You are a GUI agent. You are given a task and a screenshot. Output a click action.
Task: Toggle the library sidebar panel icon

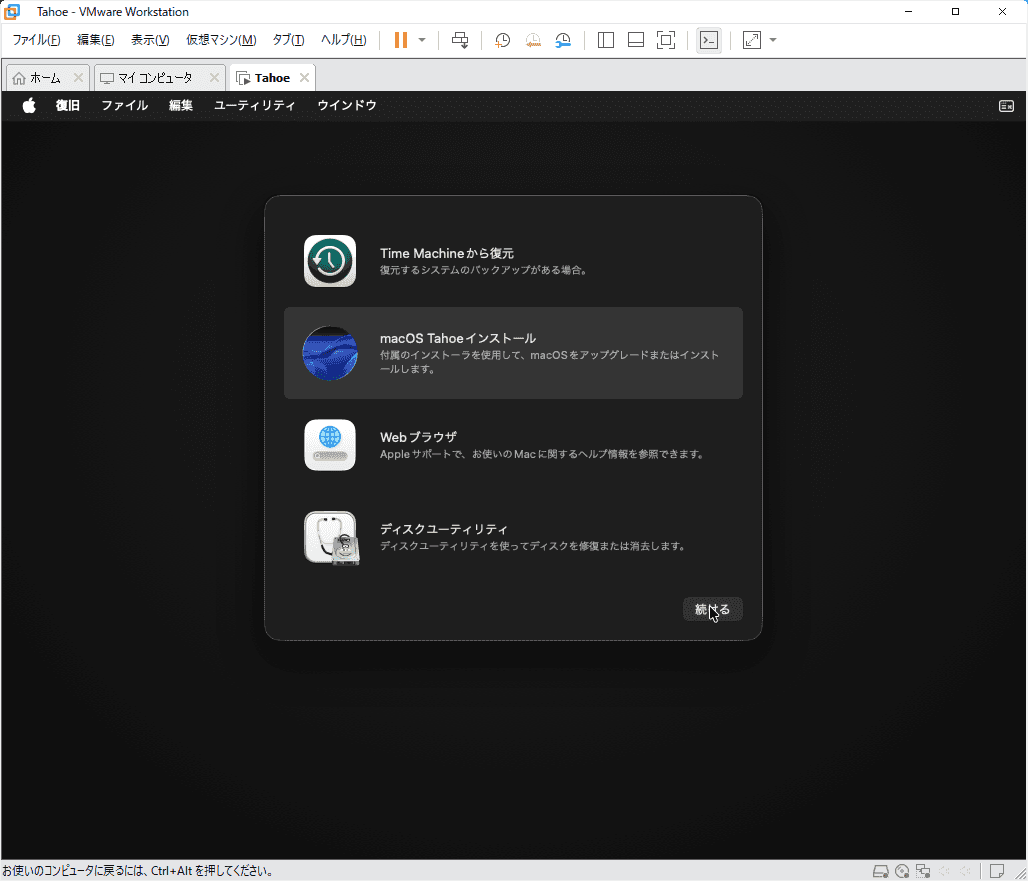[606, 40]
